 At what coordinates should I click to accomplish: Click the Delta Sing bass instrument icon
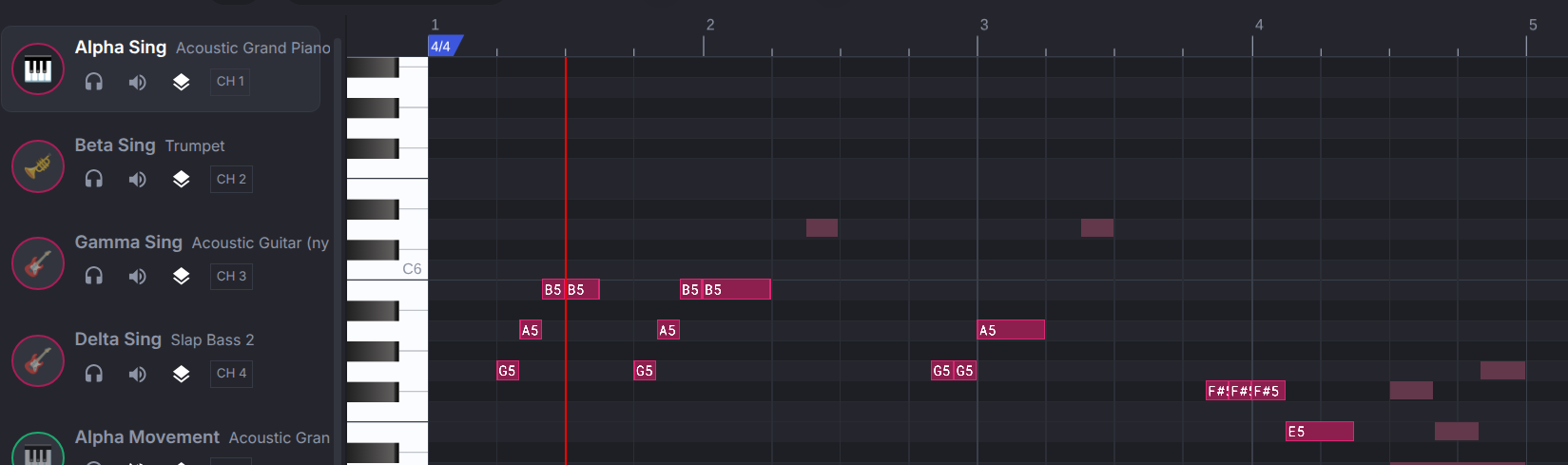tap(38, 360)
